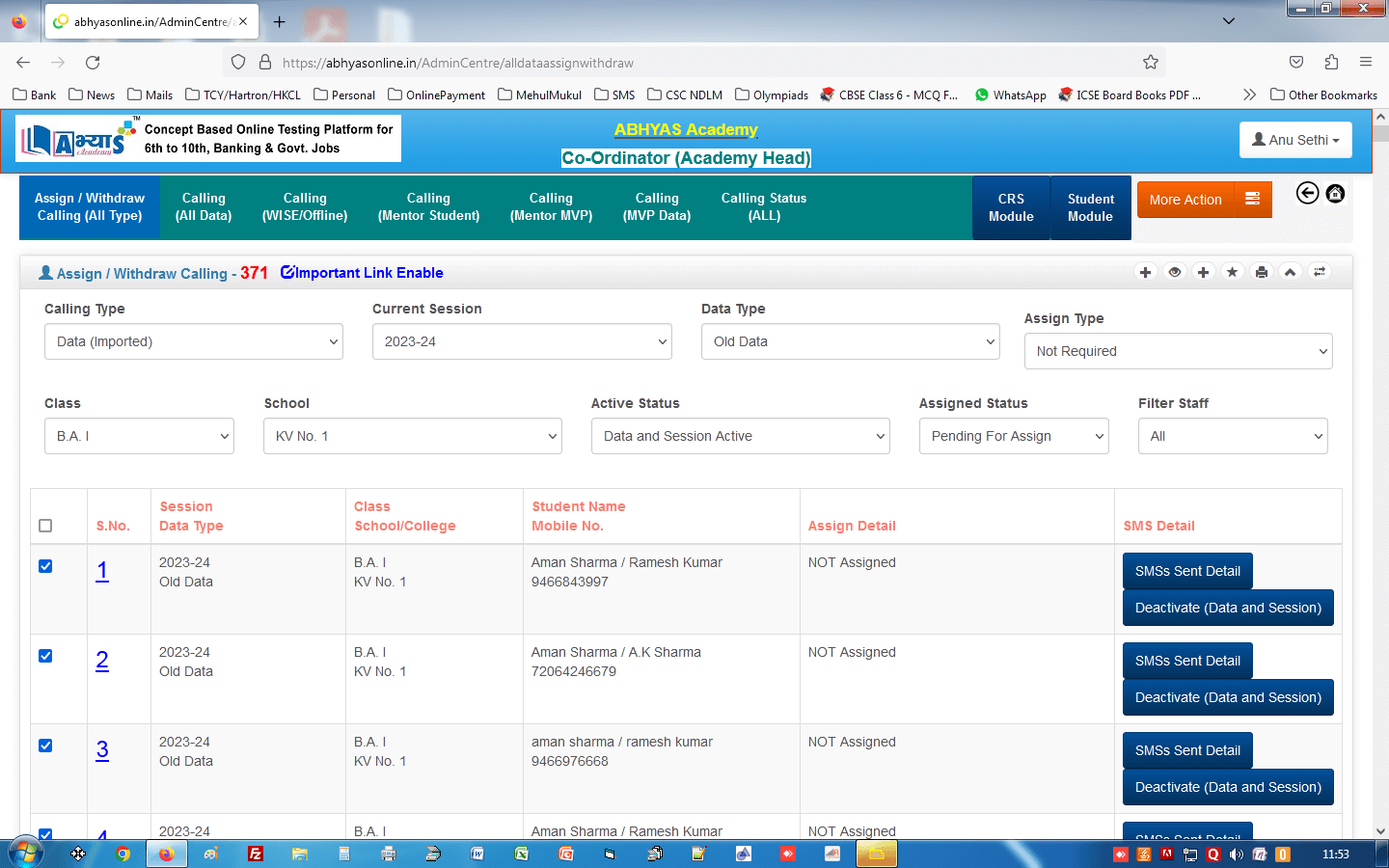Click SMSs Sent Detail button for row 2
The image size is (1389, 868).
pyautogui.click(x=1186, y=661)
